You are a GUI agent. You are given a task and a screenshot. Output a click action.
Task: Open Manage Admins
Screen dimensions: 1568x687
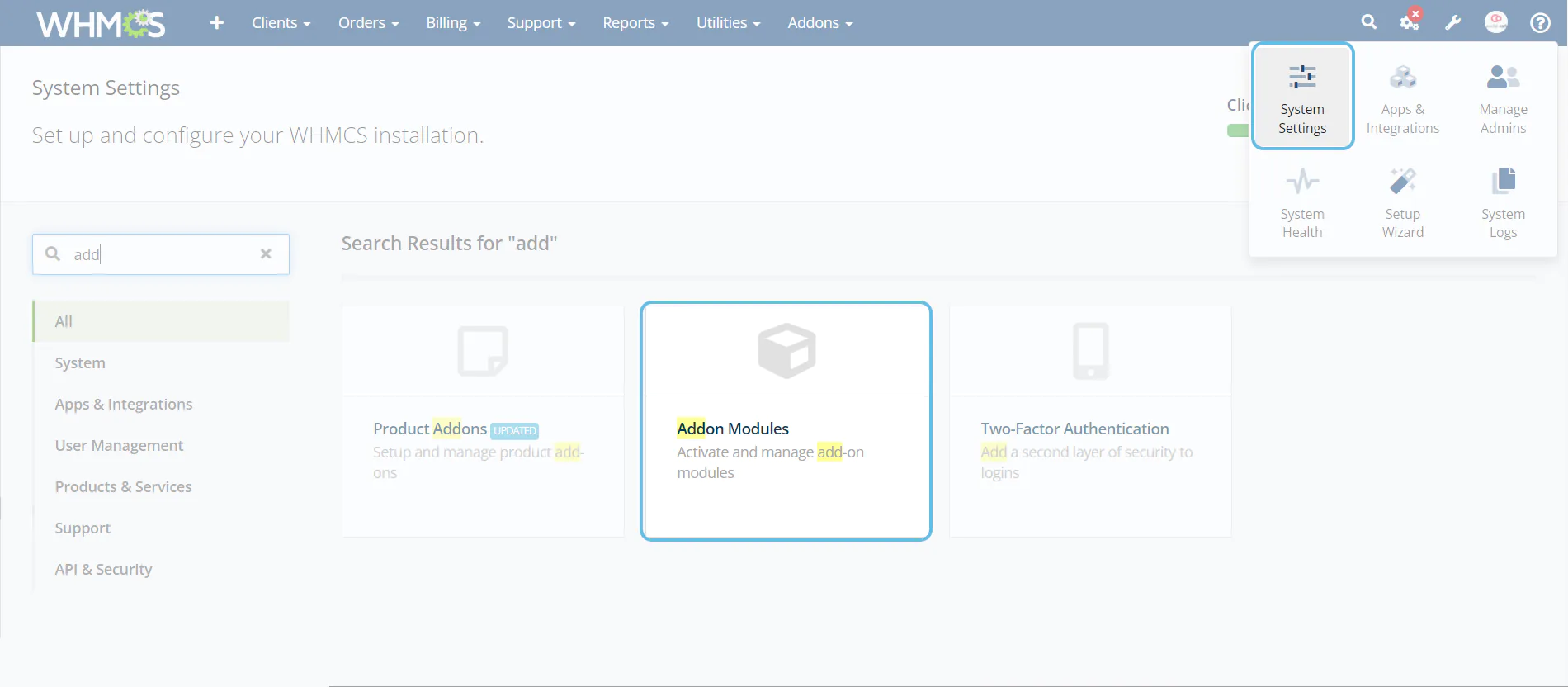(1502, 97)
